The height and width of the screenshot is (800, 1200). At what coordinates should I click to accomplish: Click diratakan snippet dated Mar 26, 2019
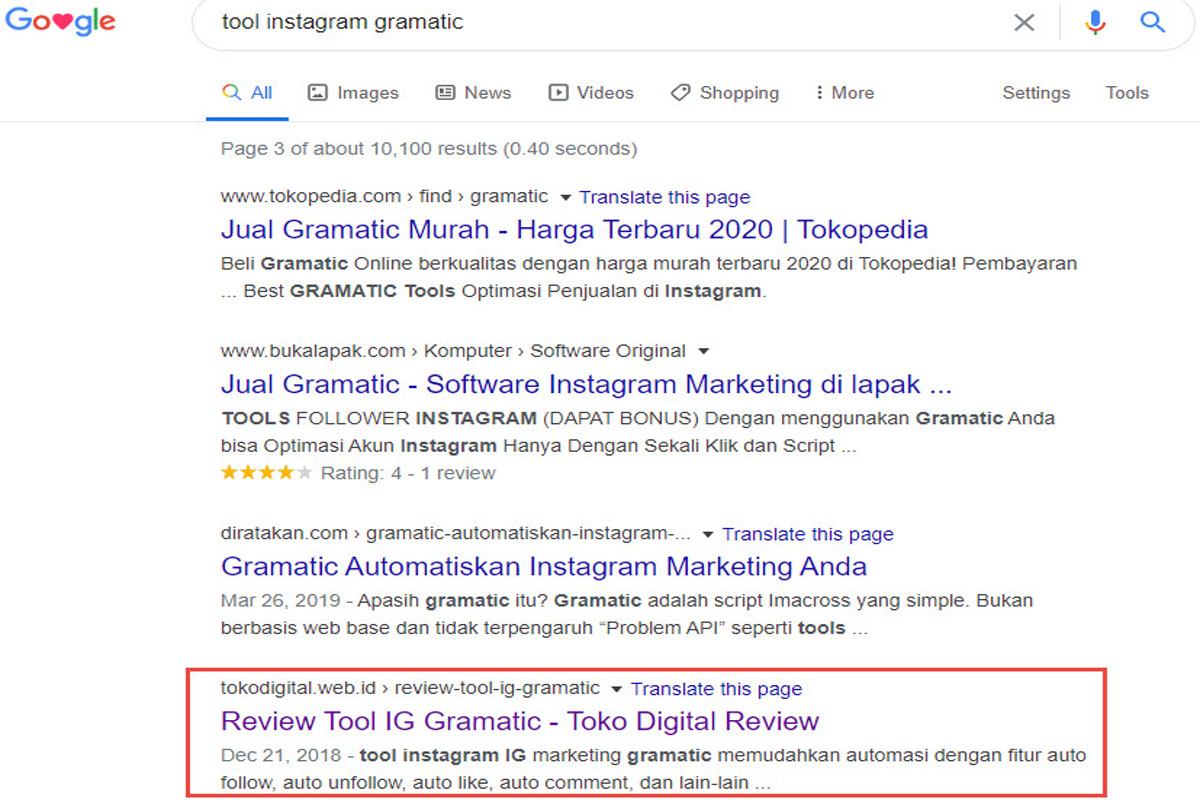(x=627, y=615)
